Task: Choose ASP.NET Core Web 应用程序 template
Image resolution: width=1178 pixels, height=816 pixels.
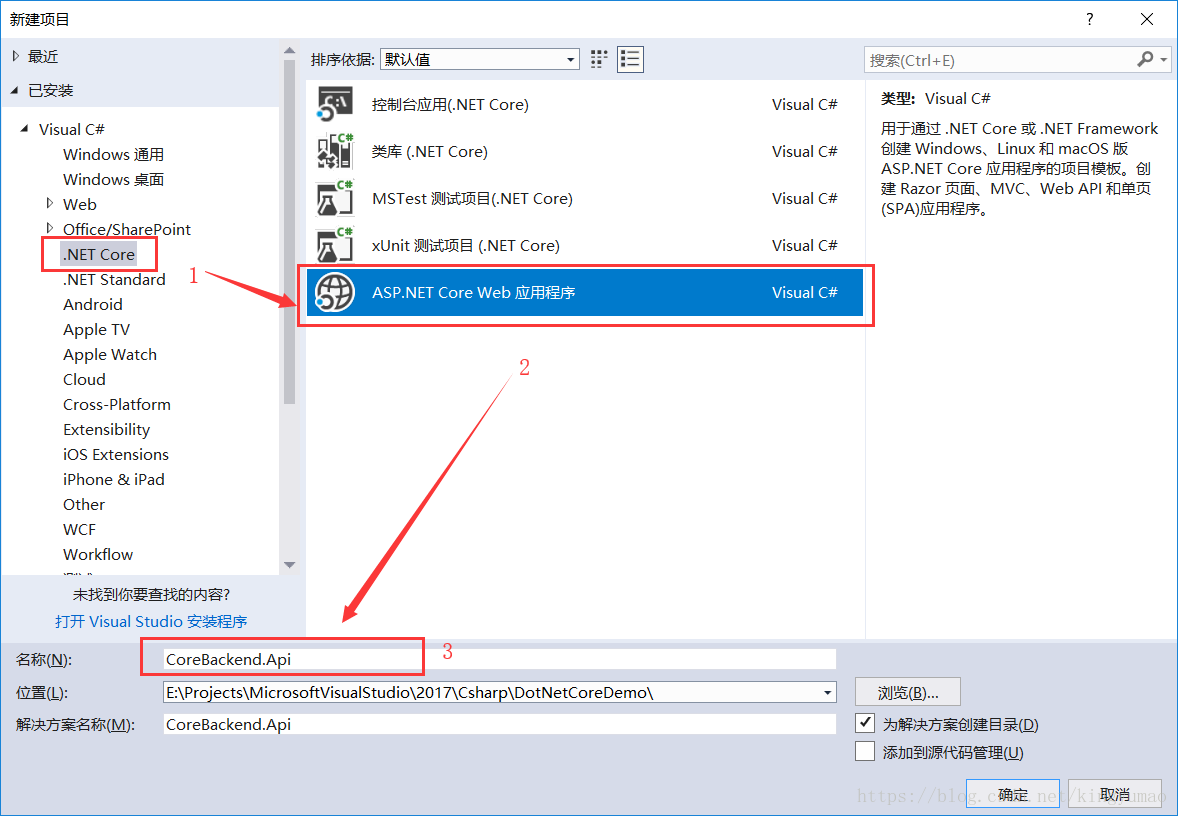Action: [x=584, y=292]
